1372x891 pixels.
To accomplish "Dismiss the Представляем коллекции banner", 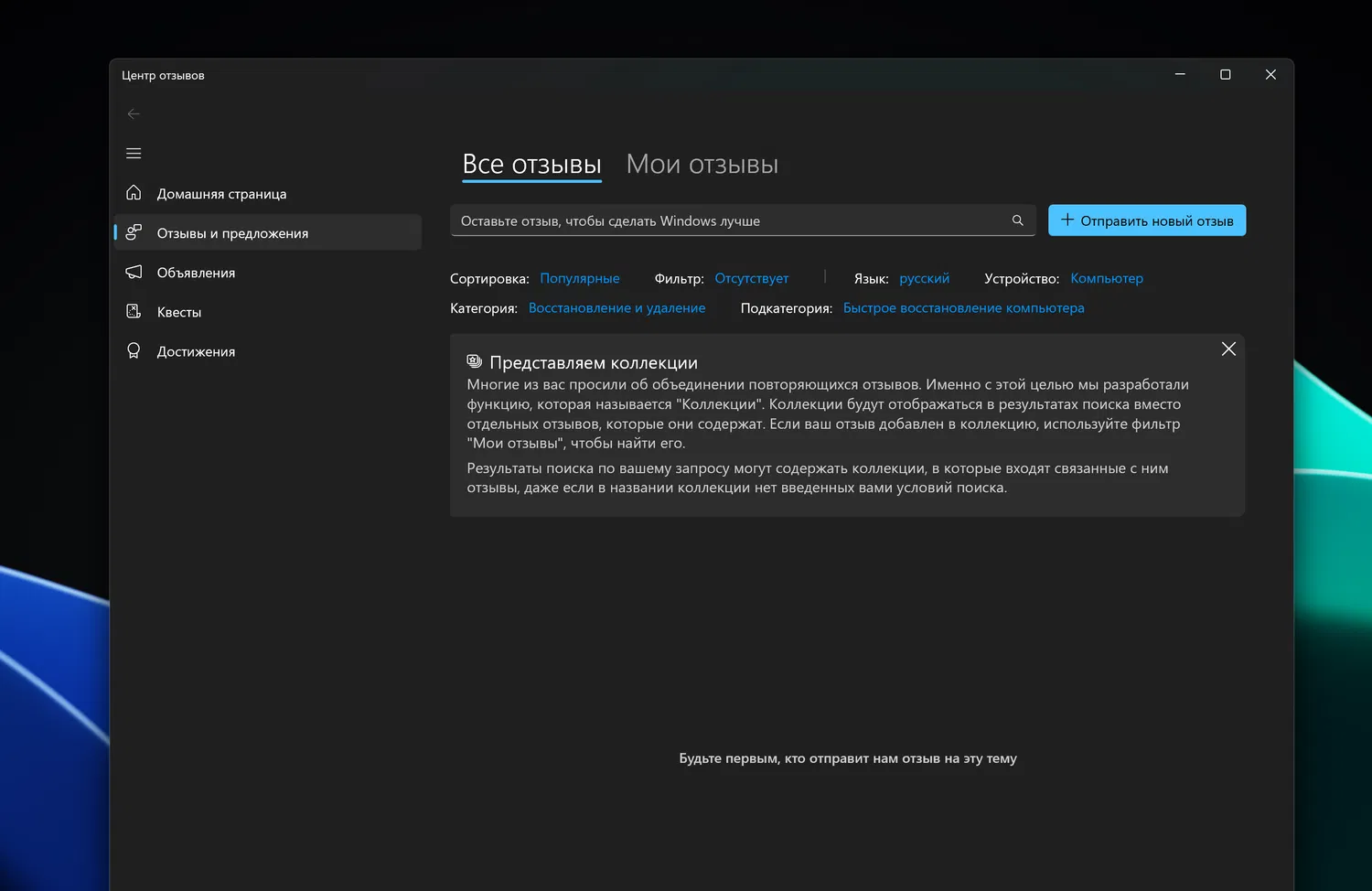I will tap(1228, 349).
